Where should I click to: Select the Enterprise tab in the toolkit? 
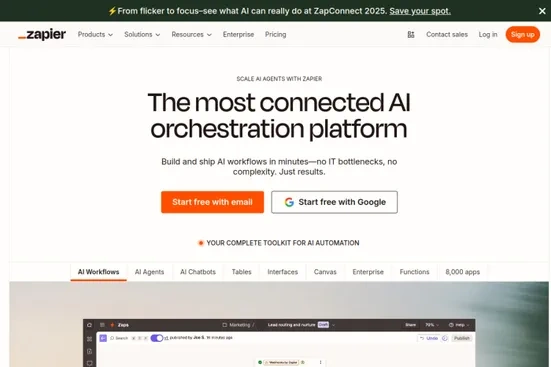[x=368, y=272]
